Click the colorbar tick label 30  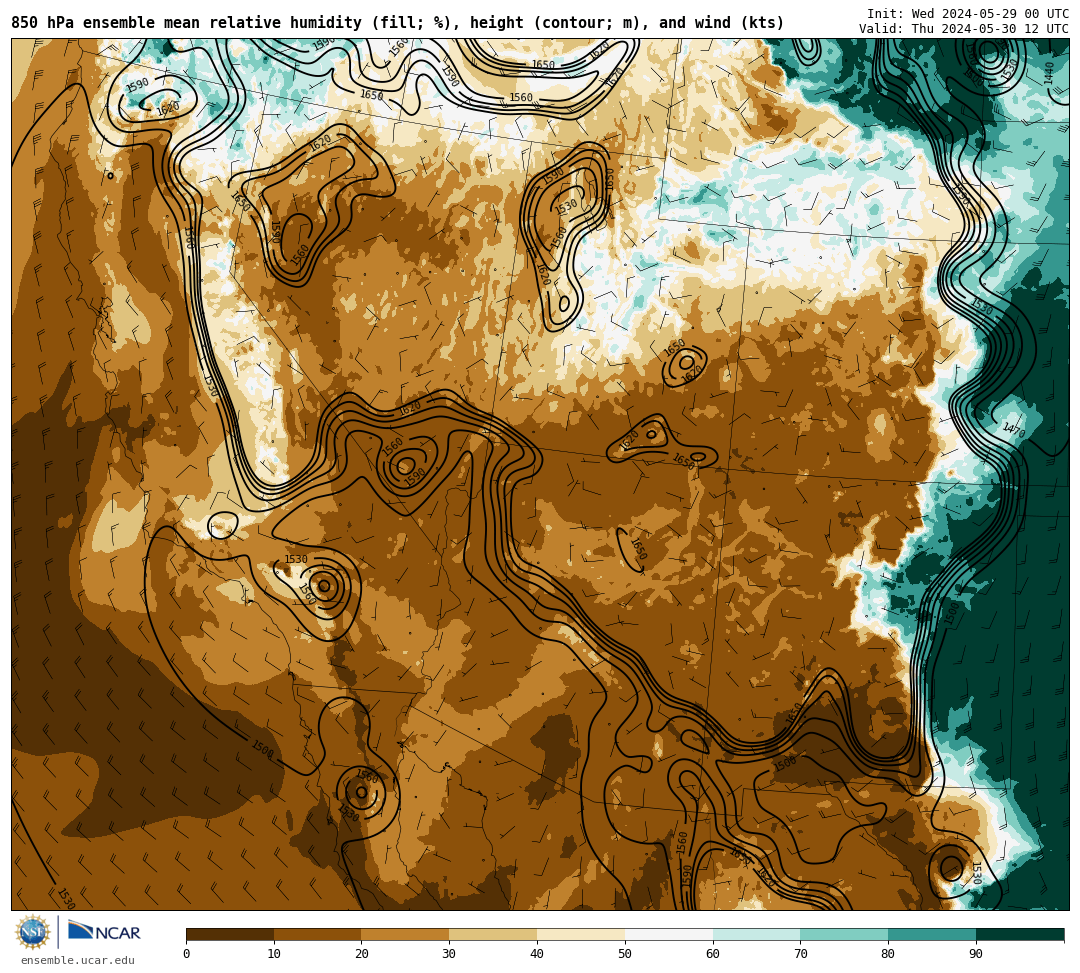tap(449, 954)
